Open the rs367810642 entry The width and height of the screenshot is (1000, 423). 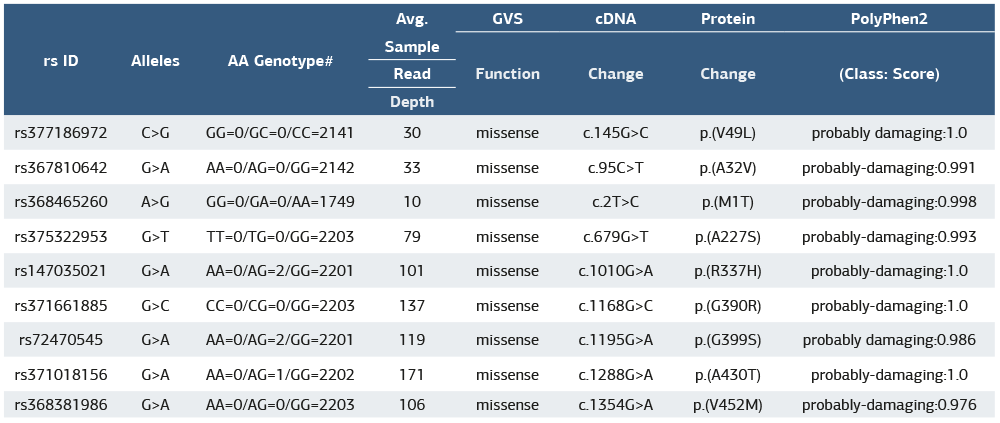[61, 167]
